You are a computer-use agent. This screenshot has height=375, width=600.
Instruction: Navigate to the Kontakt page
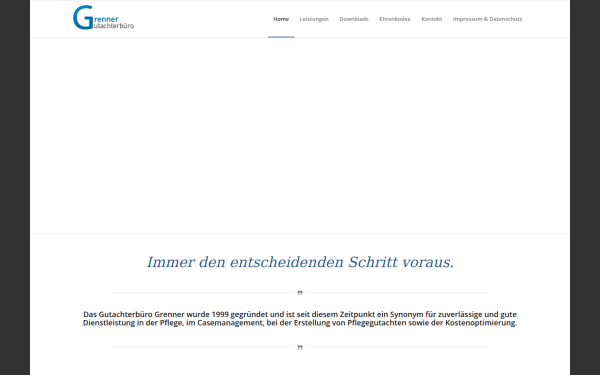[x=432, y=19]
